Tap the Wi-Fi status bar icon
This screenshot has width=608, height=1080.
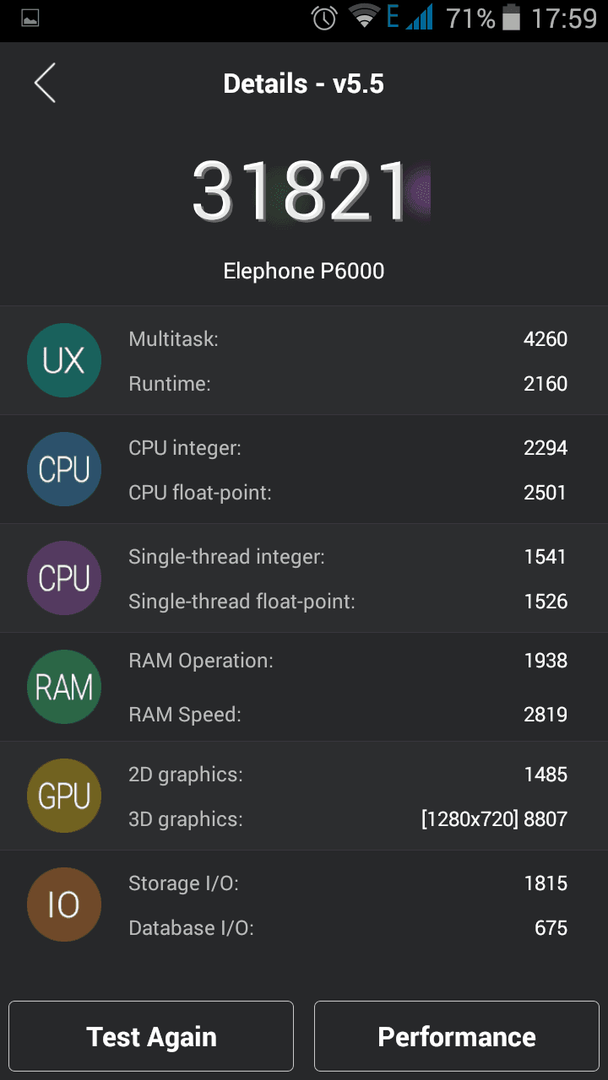(363, 18)
